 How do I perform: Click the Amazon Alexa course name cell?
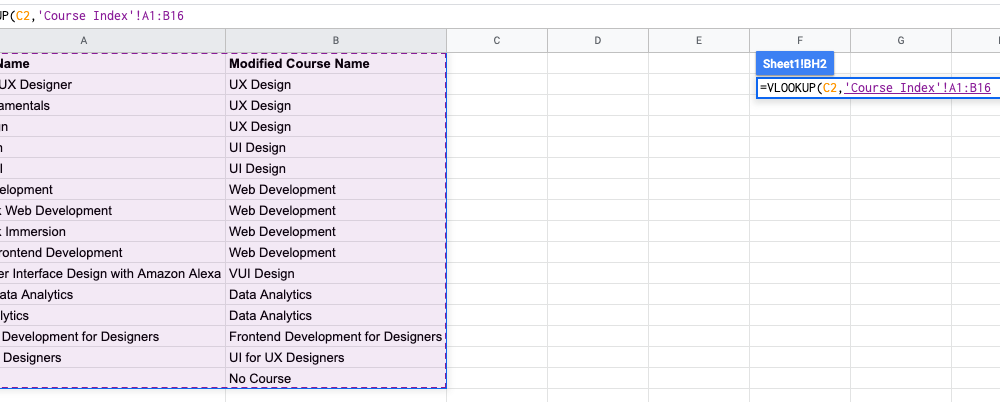[x=110, y=274]
